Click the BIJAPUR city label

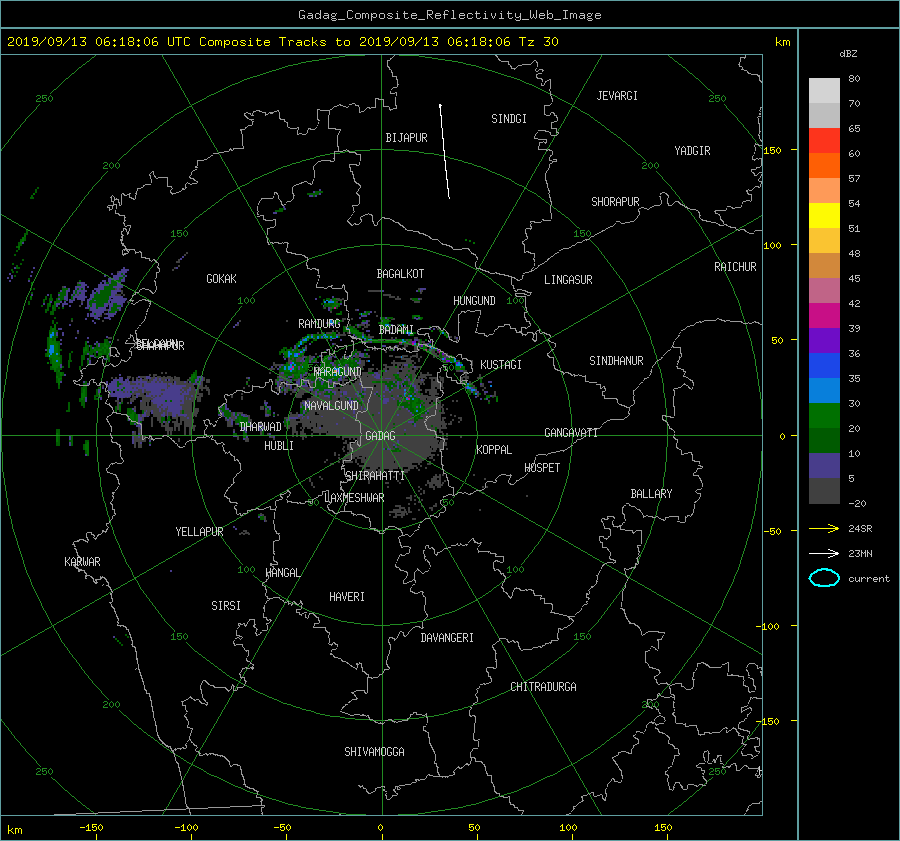[x=406, y=138]
